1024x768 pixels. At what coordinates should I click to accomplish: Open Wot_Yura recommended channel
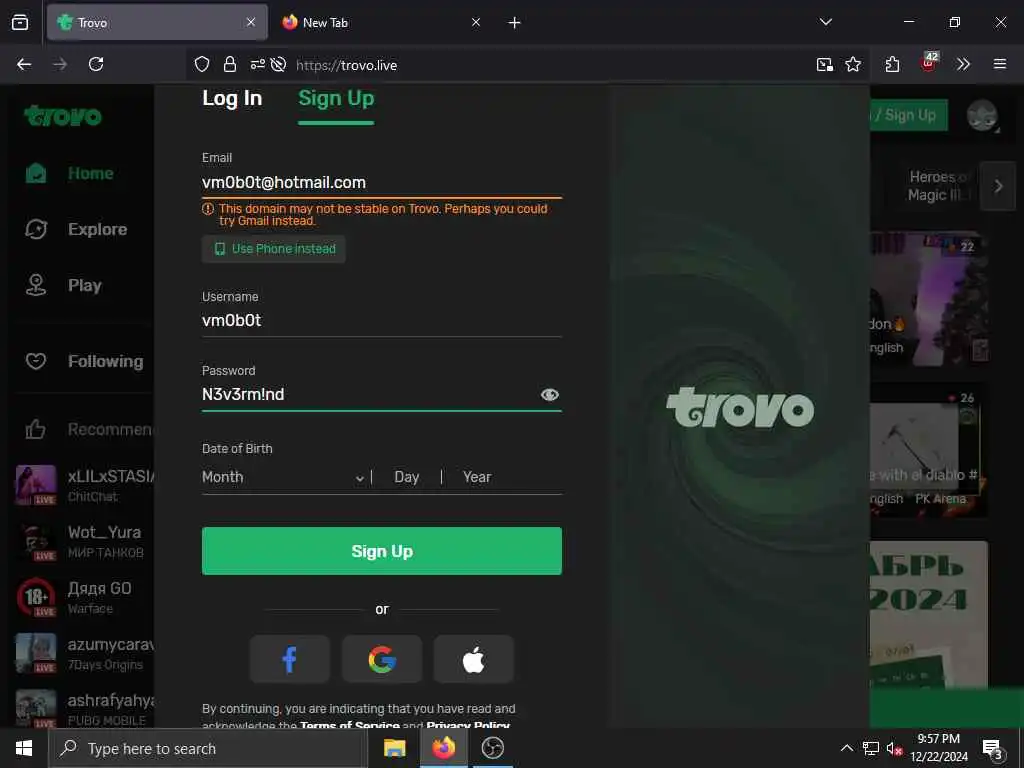(85, 541)
